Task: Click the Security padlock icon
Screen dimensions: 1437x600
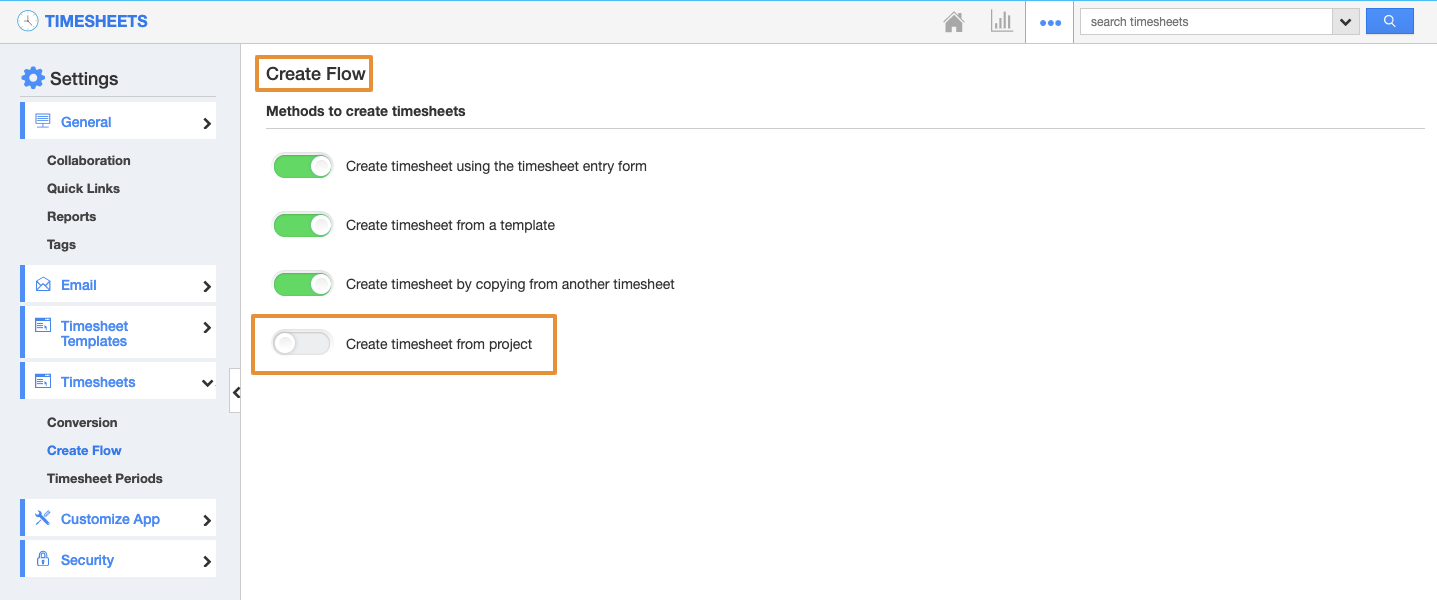Action: coord(43,559)
